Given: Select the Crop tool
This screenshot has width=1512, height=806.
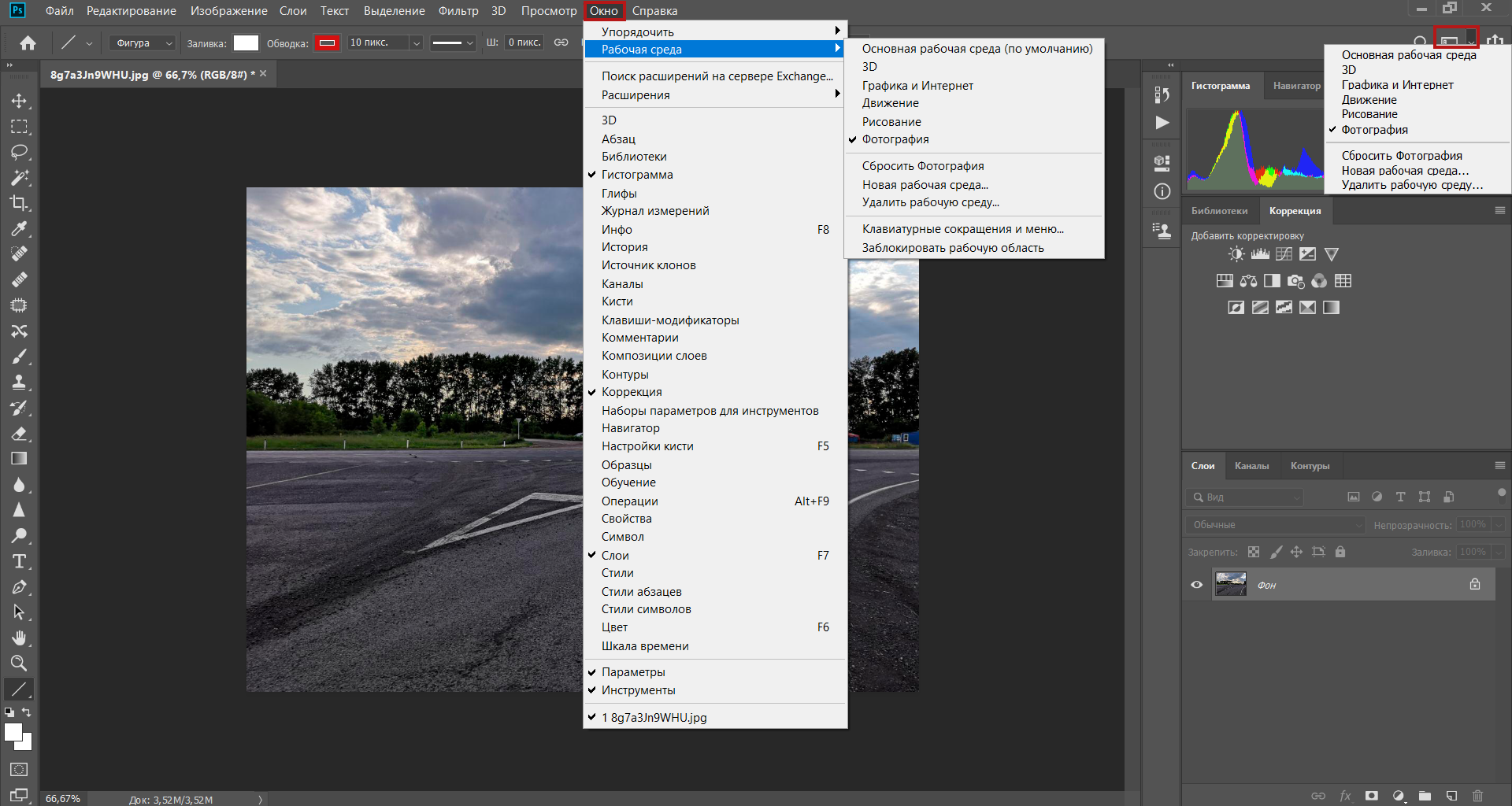Looking at the screenshot, I should tap(19, 203).
